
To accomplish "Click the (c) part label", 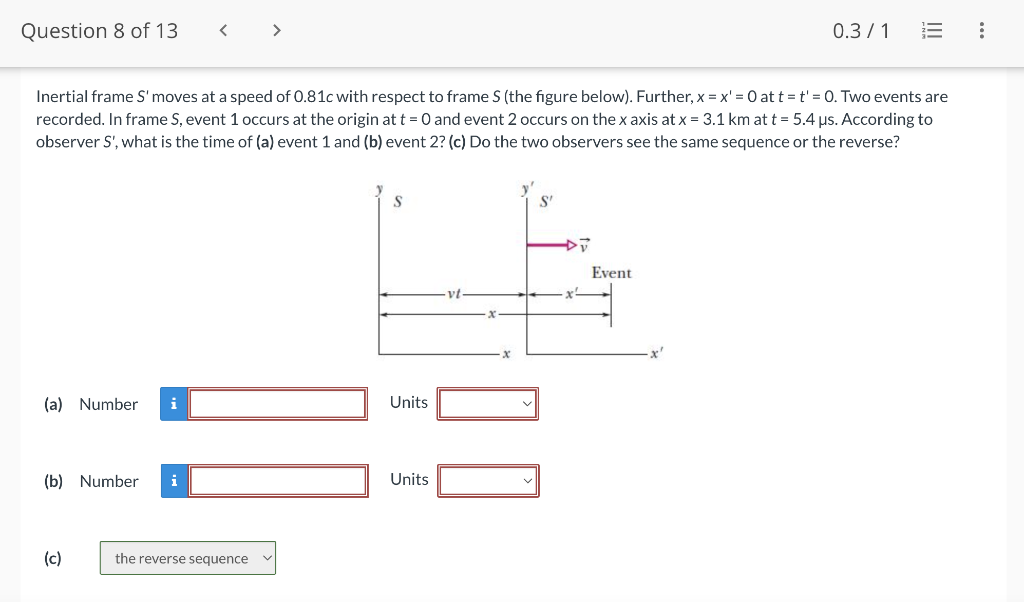I will [x=52, y=558].
